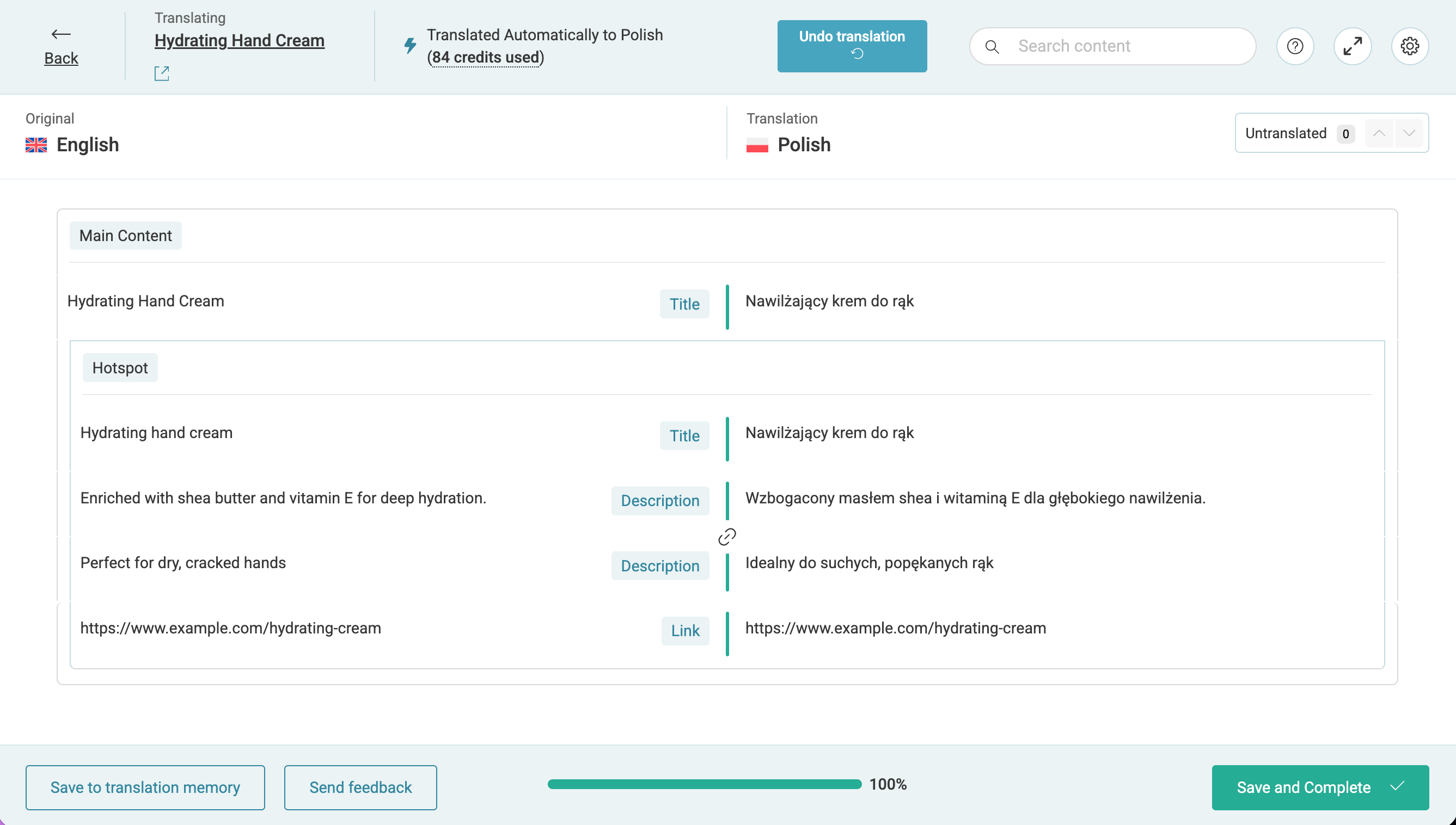Click the search magnifier icon
The image size is (1456, 825).
click(x=992, y=46)
